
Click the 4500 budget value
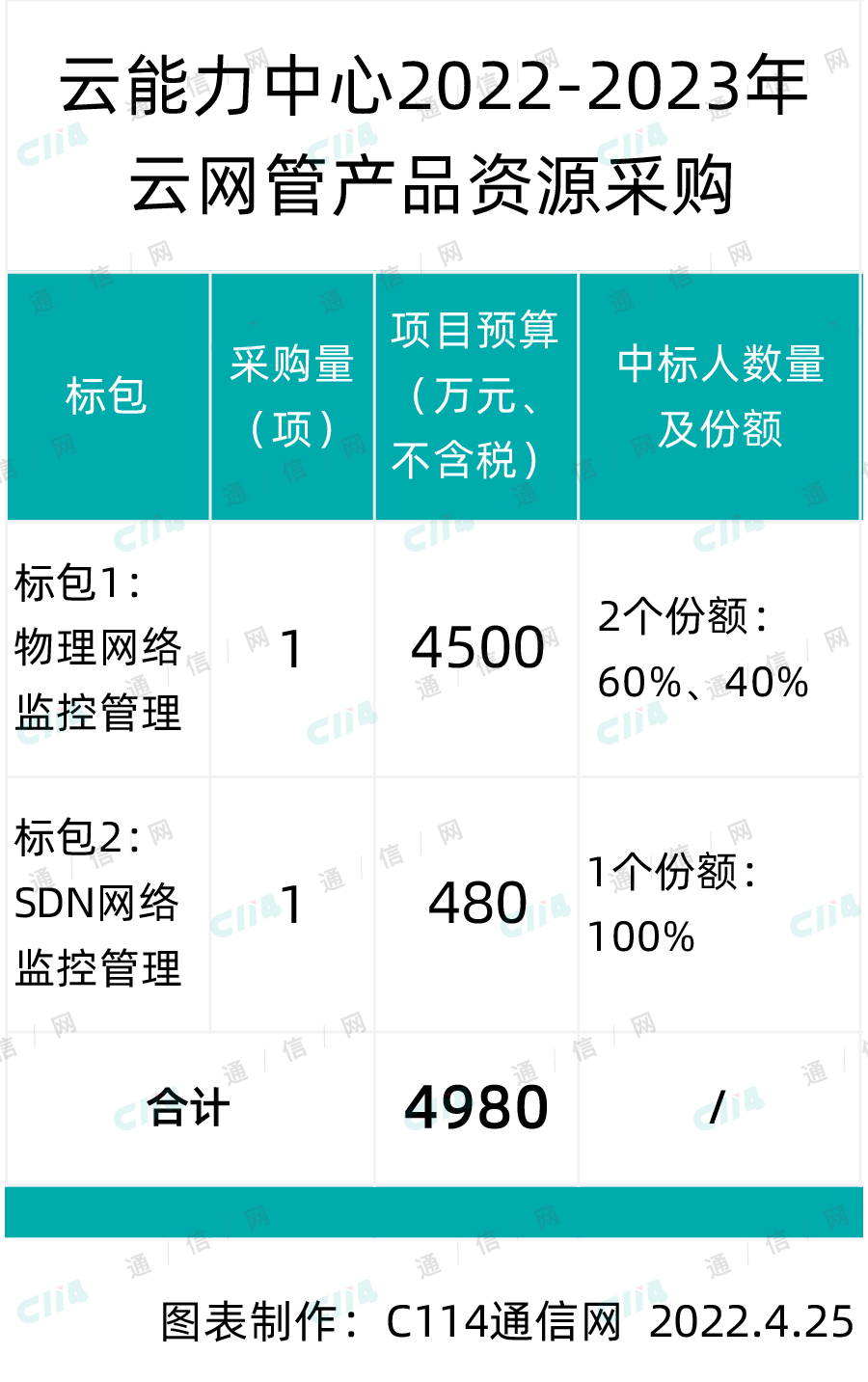pos(477,648)
